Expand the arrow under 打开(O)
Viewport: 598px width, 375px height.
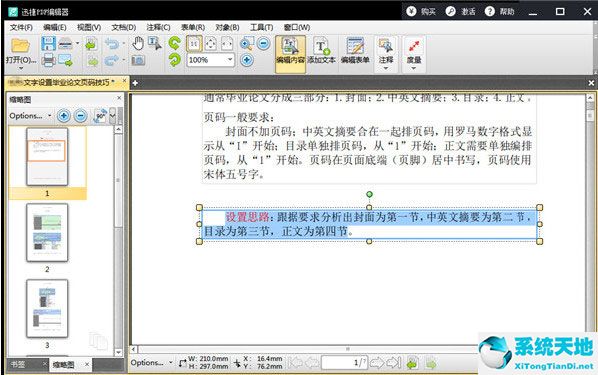[x=20, y=68]
